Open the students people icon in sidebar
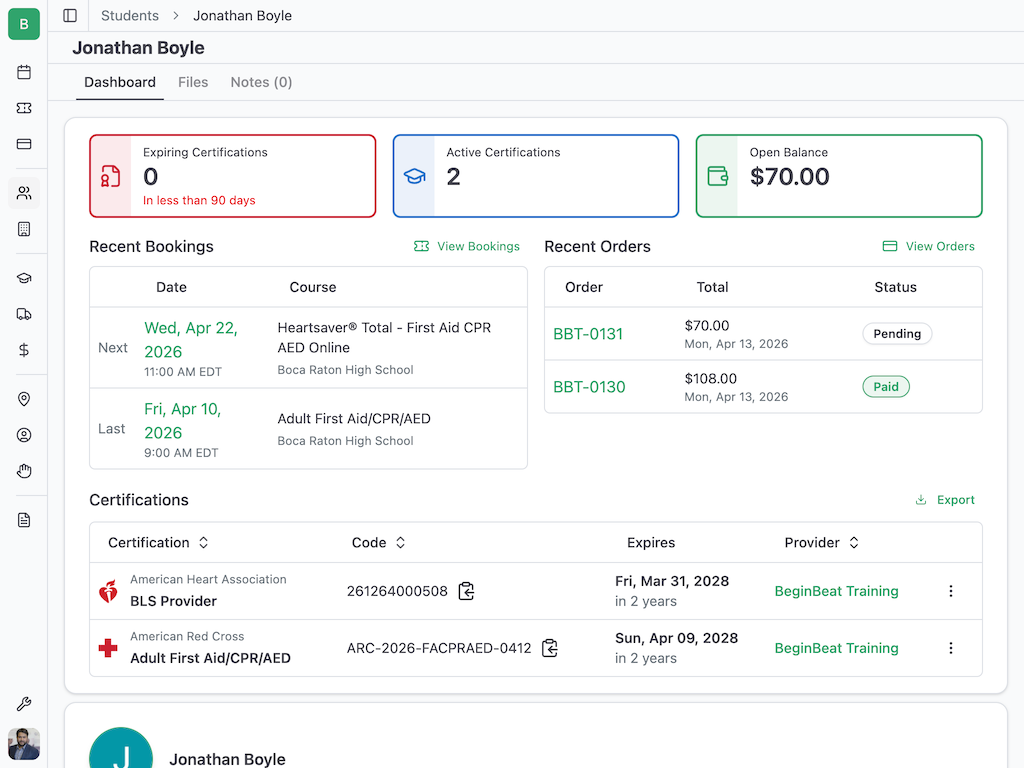1024x768 pixels. click(24, 193)
